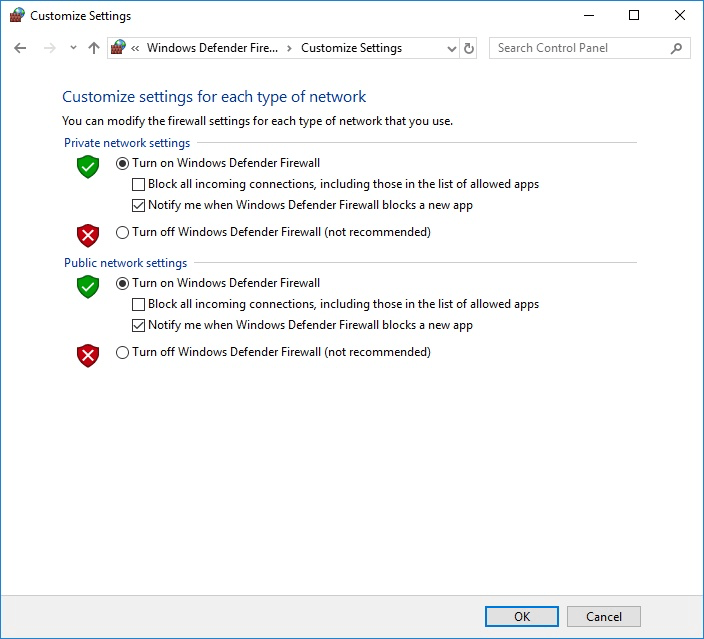Image resolution: width=704 pixels, height=639 pixels.
Task: Expand the address bar history dropdown
Action: click(x=452, y=48)
